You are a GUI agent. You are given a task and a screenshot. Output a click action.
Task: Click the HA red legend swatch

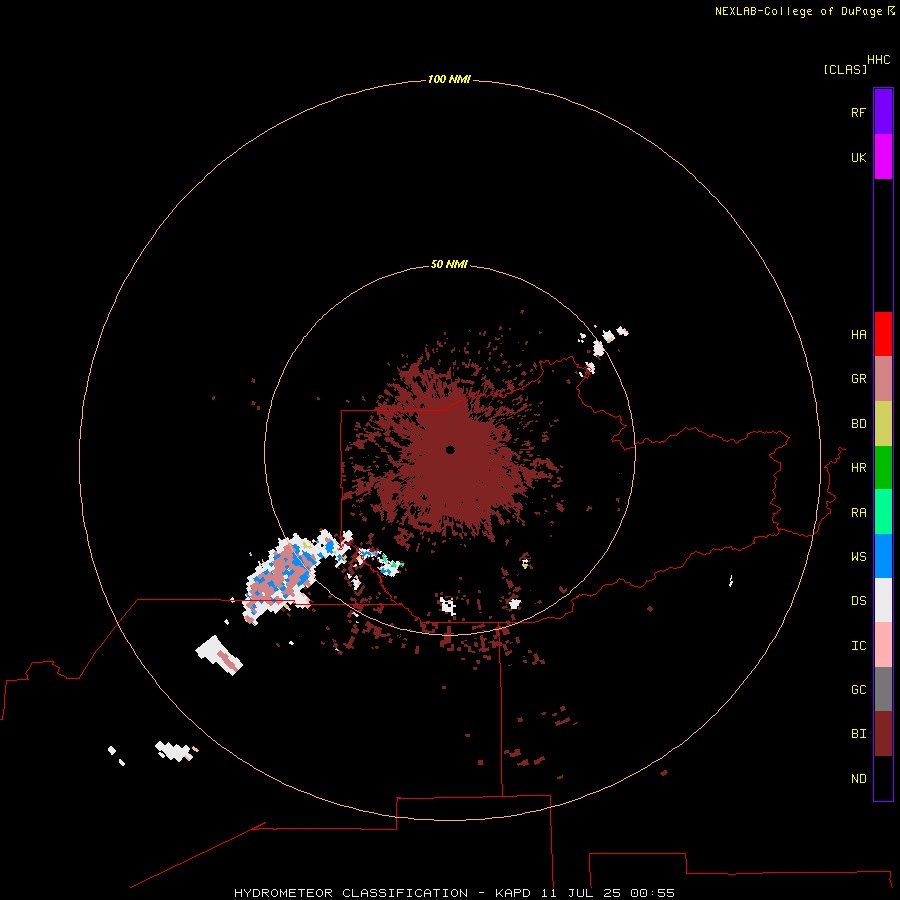[x=883, y=334]
